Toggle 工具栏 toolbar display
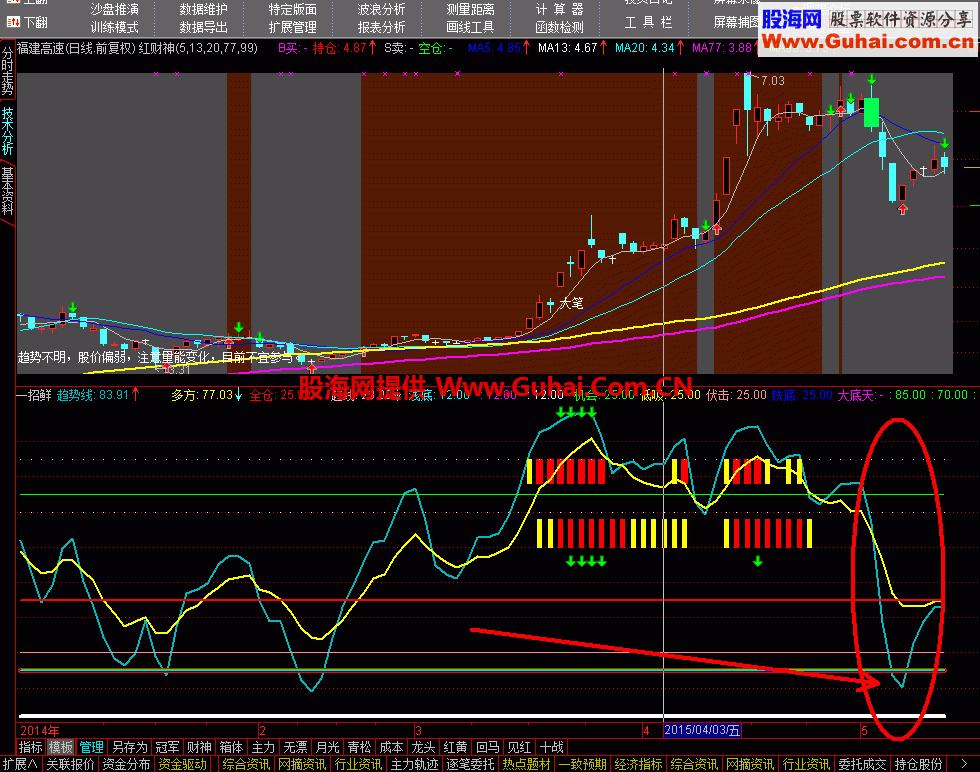The height and width of the screenshot is (772, 980). 648,23
